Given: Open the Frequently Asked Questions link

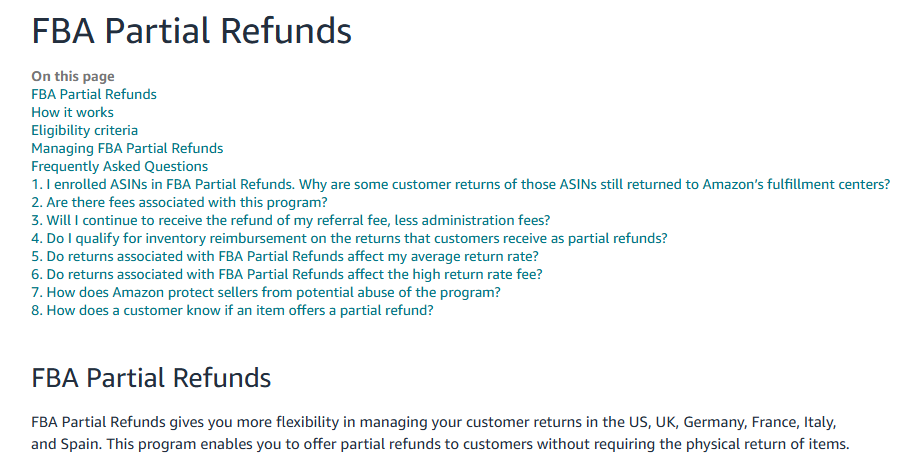Looking at the screenshot, I should [x=119, y=166].
